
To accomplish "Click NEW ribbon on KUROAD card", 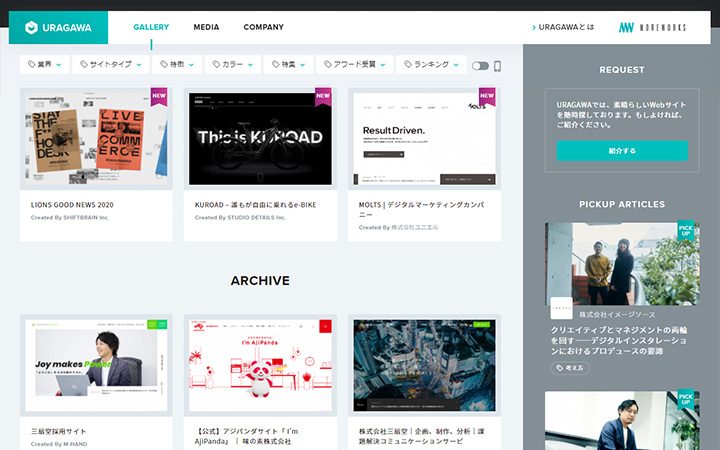I will pos(323,96).
